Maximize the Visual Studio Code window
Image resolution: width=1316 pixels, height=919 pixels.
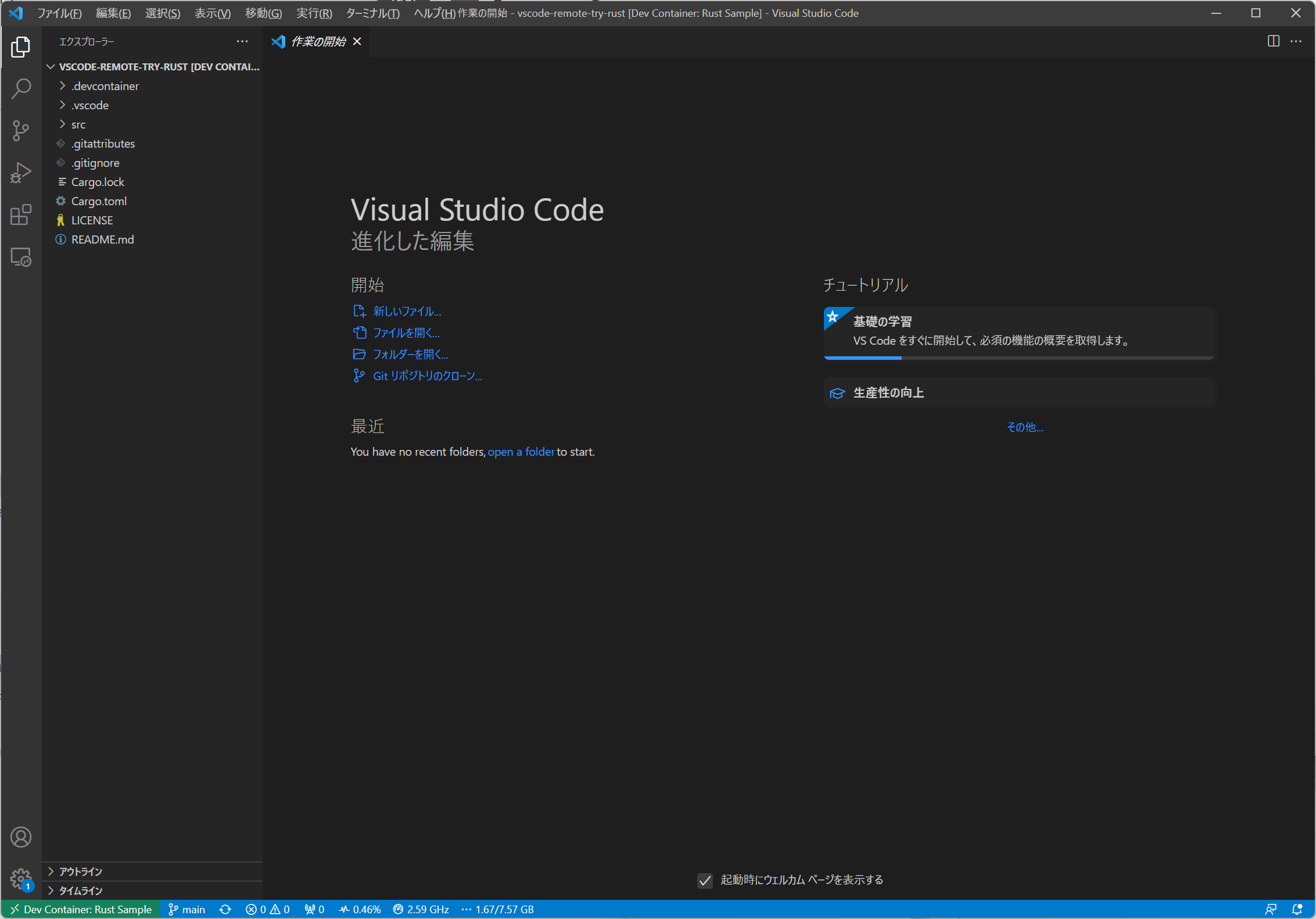[1256, 13]
